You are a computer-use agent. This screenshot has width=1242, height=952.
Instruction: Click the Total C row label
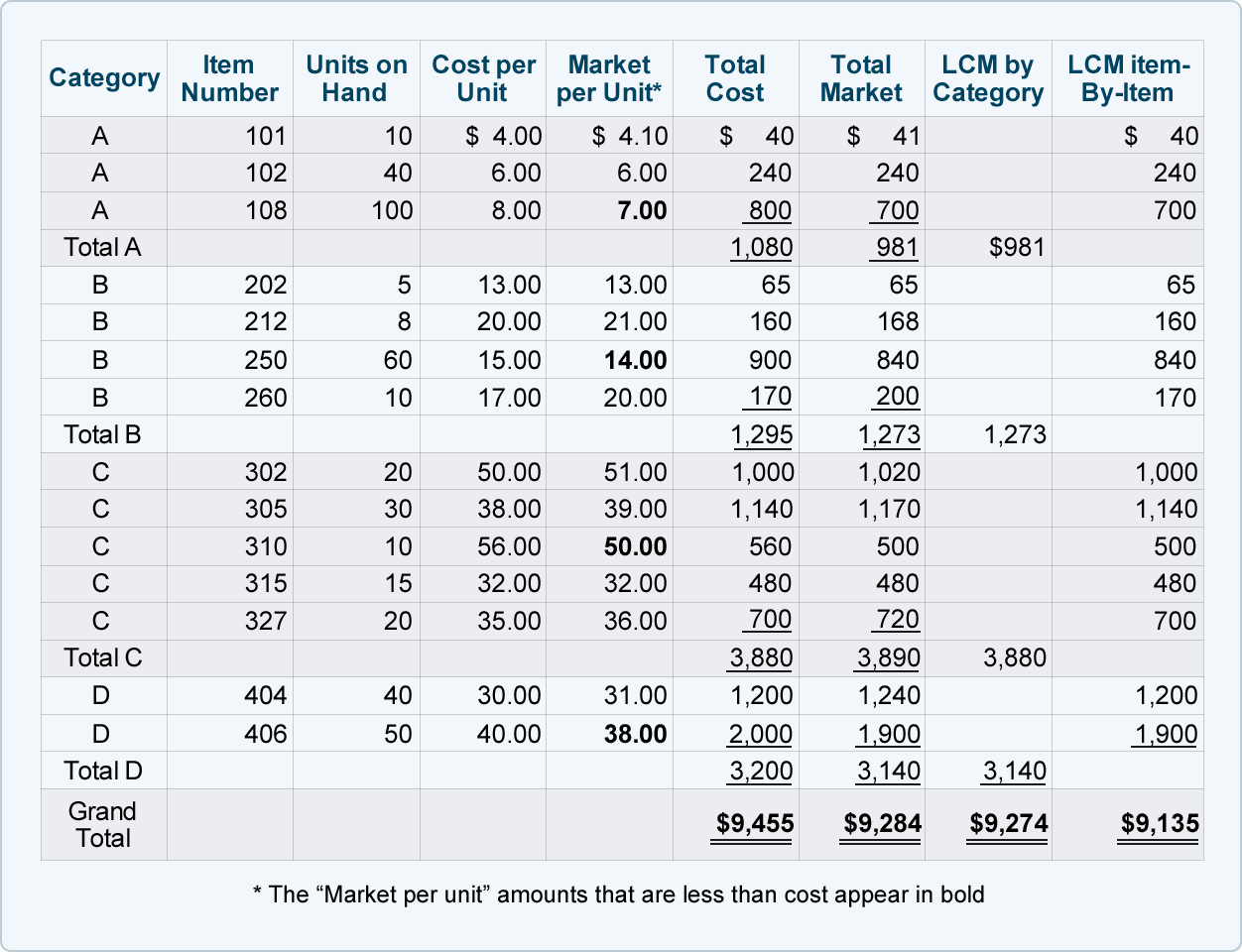pos(102,657)
